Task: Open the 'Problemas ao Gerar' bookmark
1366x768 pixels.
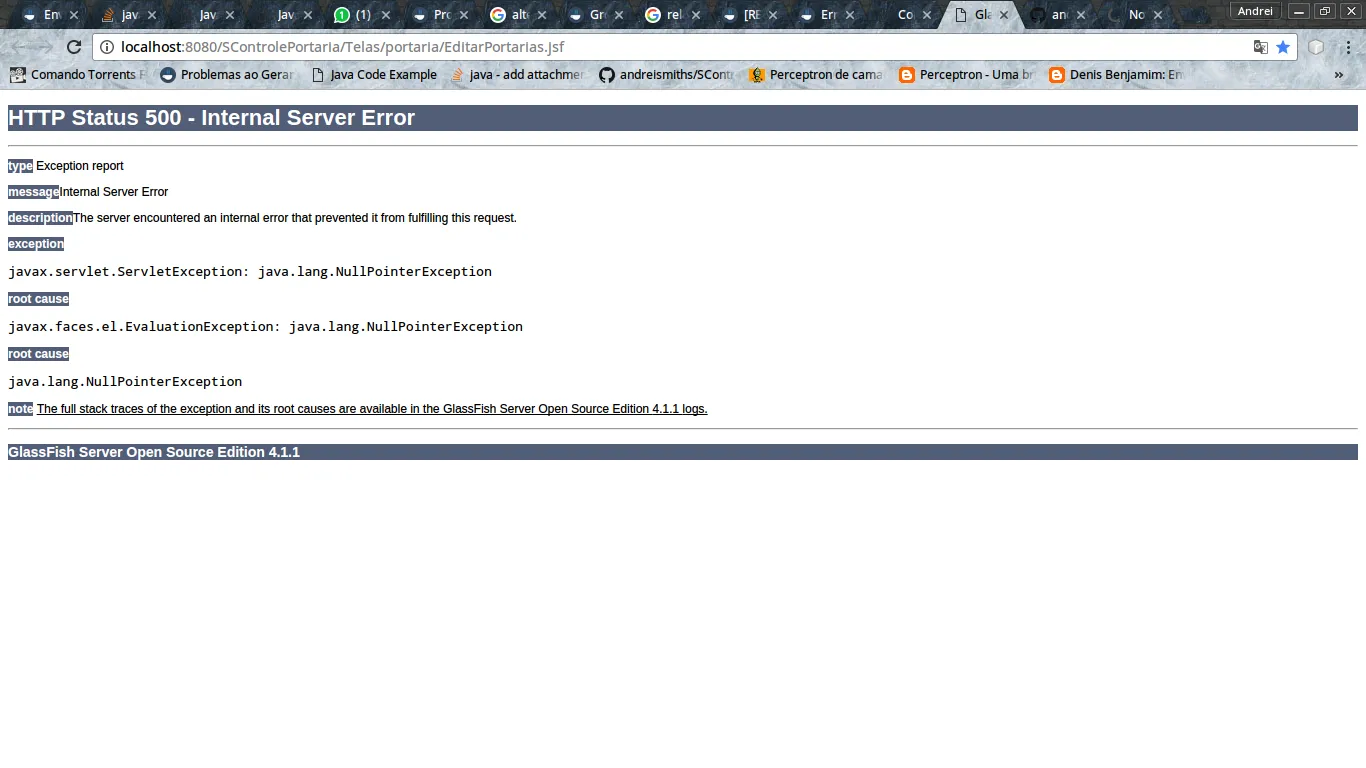Action: tap(229, 75)
